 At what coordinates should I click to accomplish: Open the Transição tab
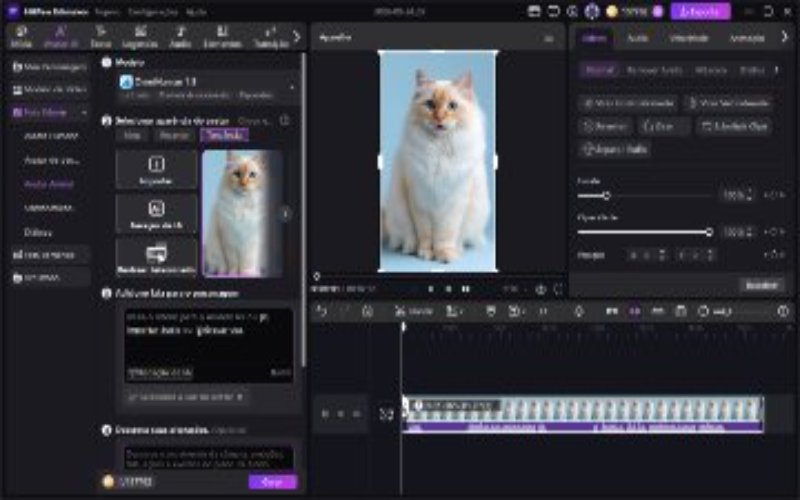[x=271, y=37]
